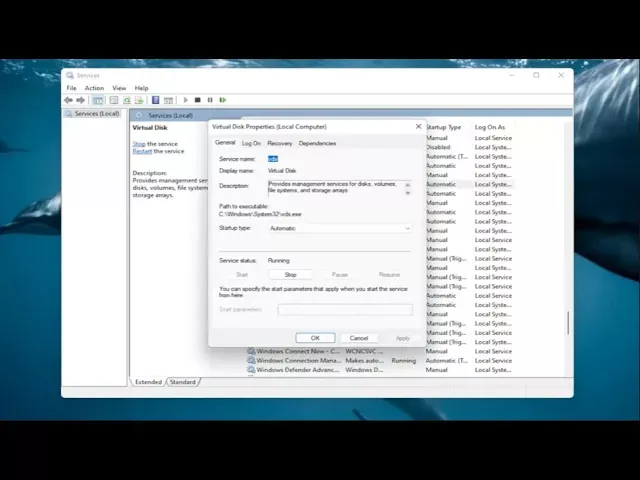The height and width of the screenshot is (480, 640).
Task: Click the Export List toolbar icon
Action: (x=140, y=100)
